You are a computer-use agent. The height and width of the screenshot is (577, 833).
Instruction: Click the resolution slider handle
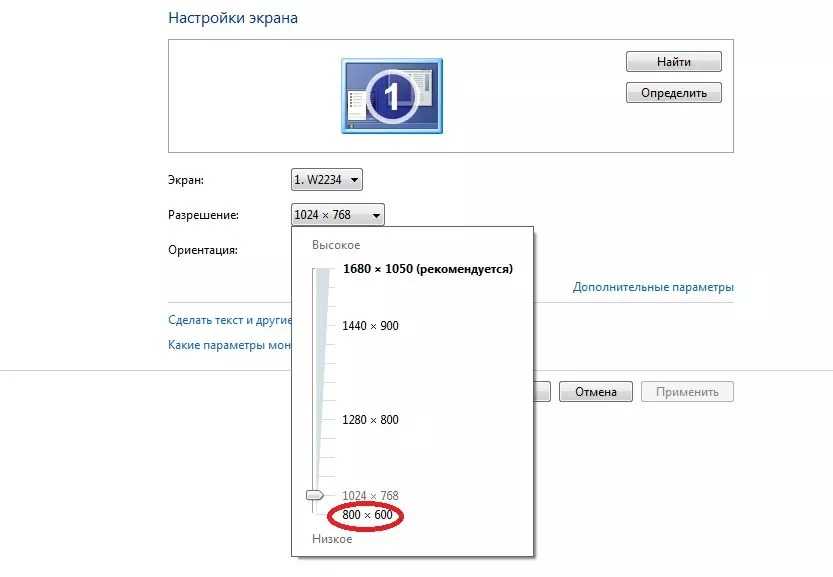tap(315, 495)
